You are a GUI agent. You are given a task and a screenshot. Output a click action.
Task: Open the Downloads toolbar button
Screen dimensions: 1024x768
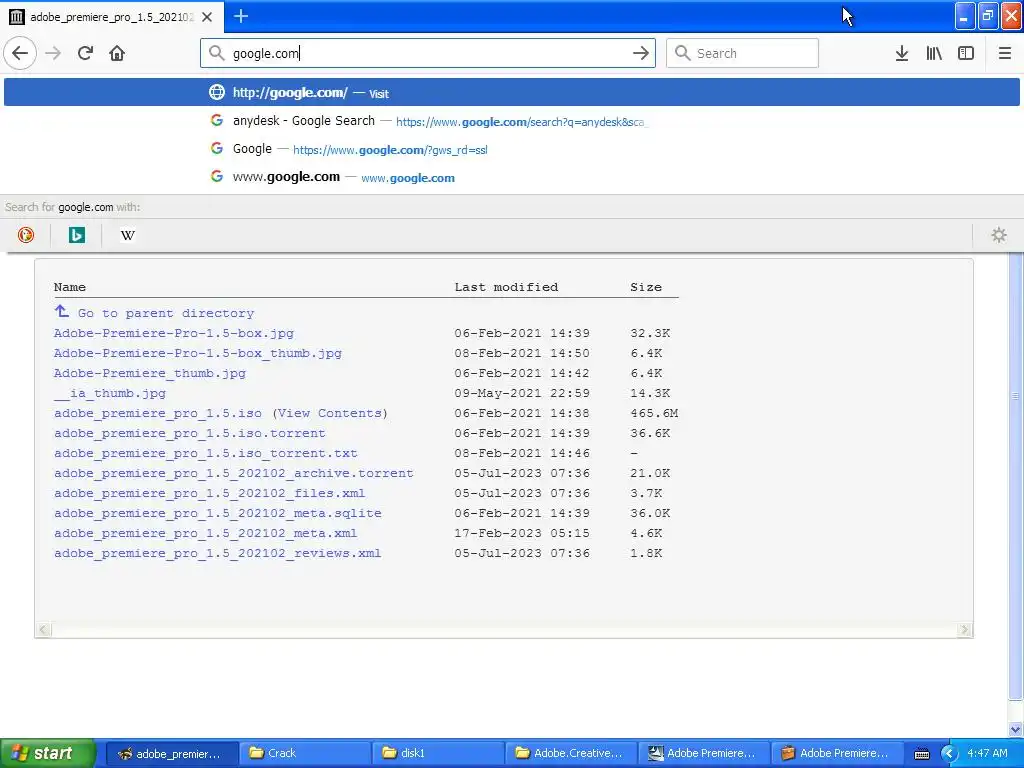point(902,53)
